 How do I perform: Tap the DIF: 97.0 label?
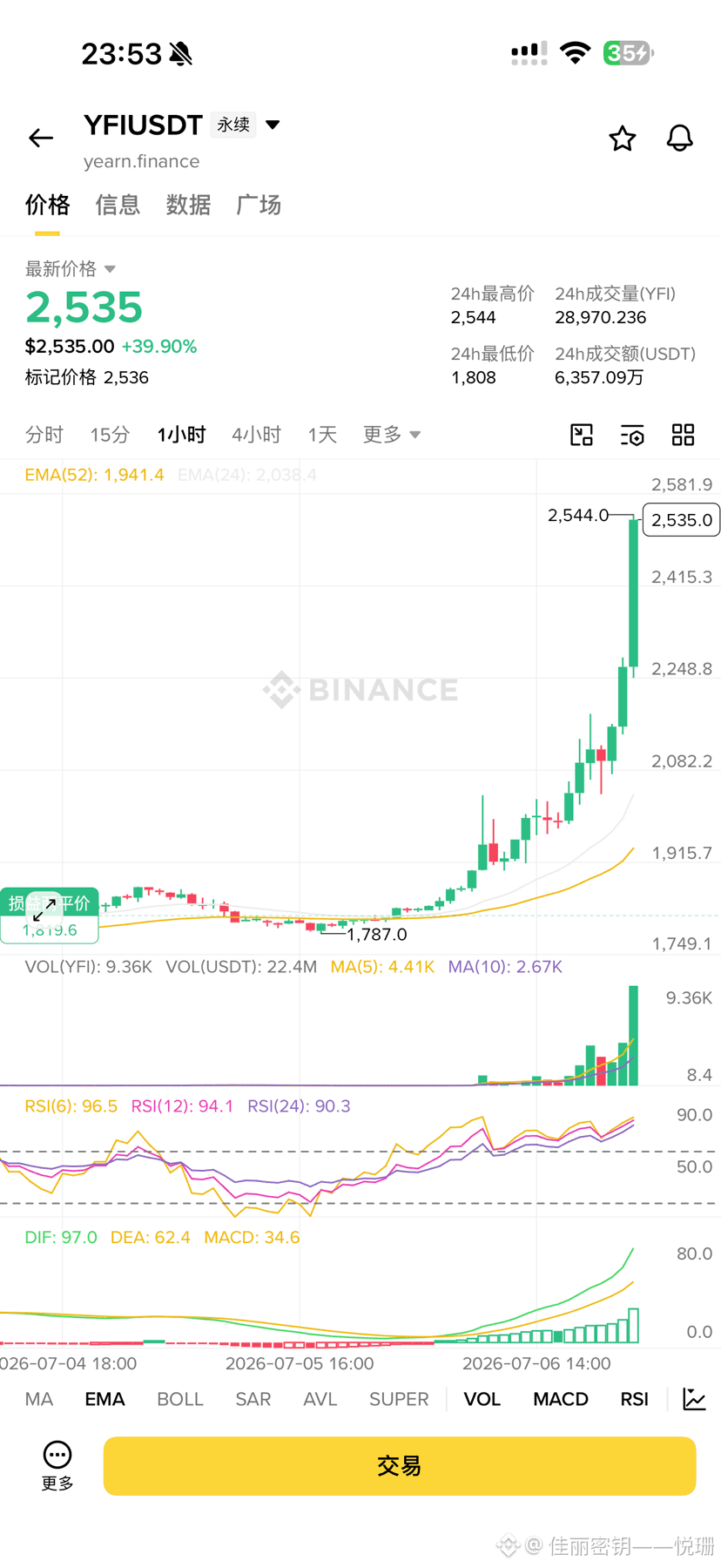pyautogui.click(x=61, y=1238)
